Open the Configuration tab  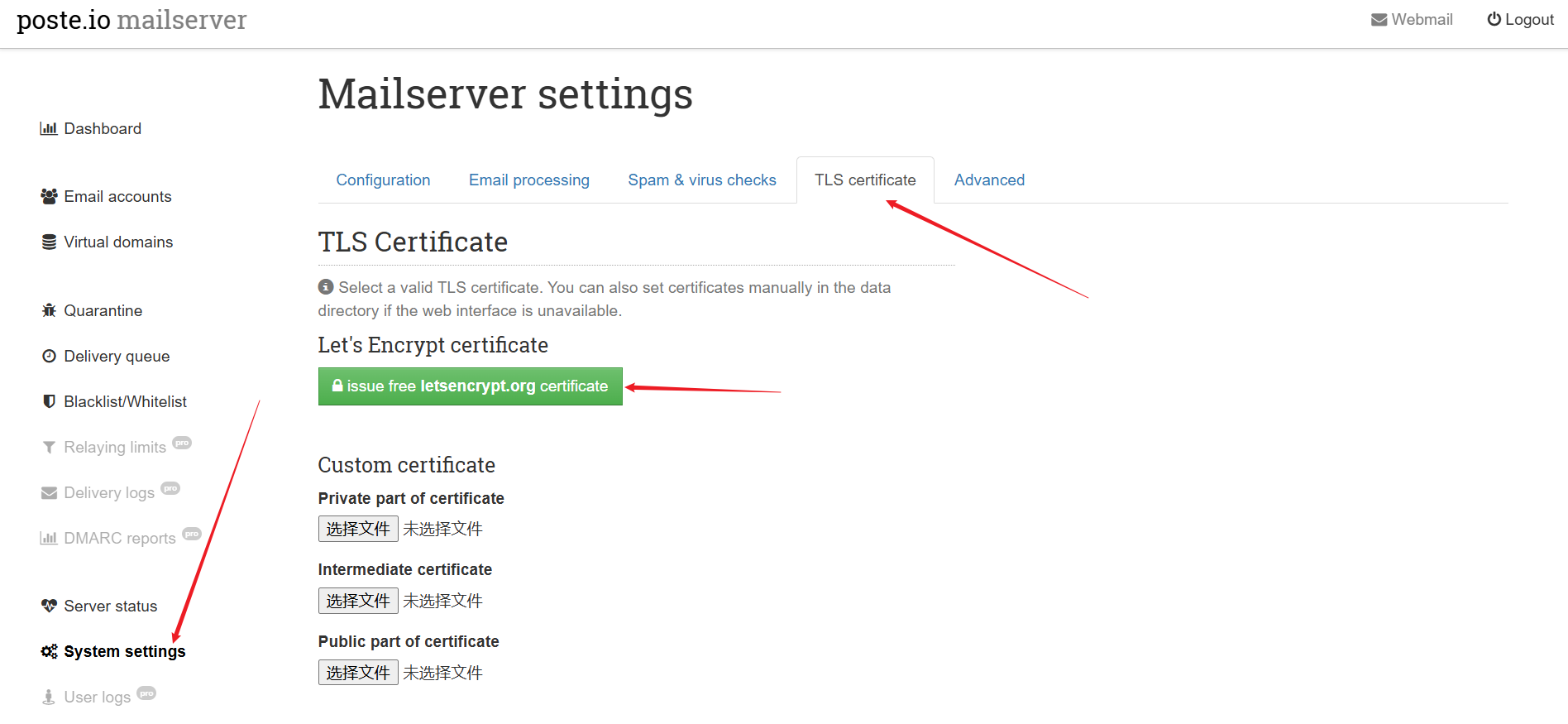(x=383, y=180)
